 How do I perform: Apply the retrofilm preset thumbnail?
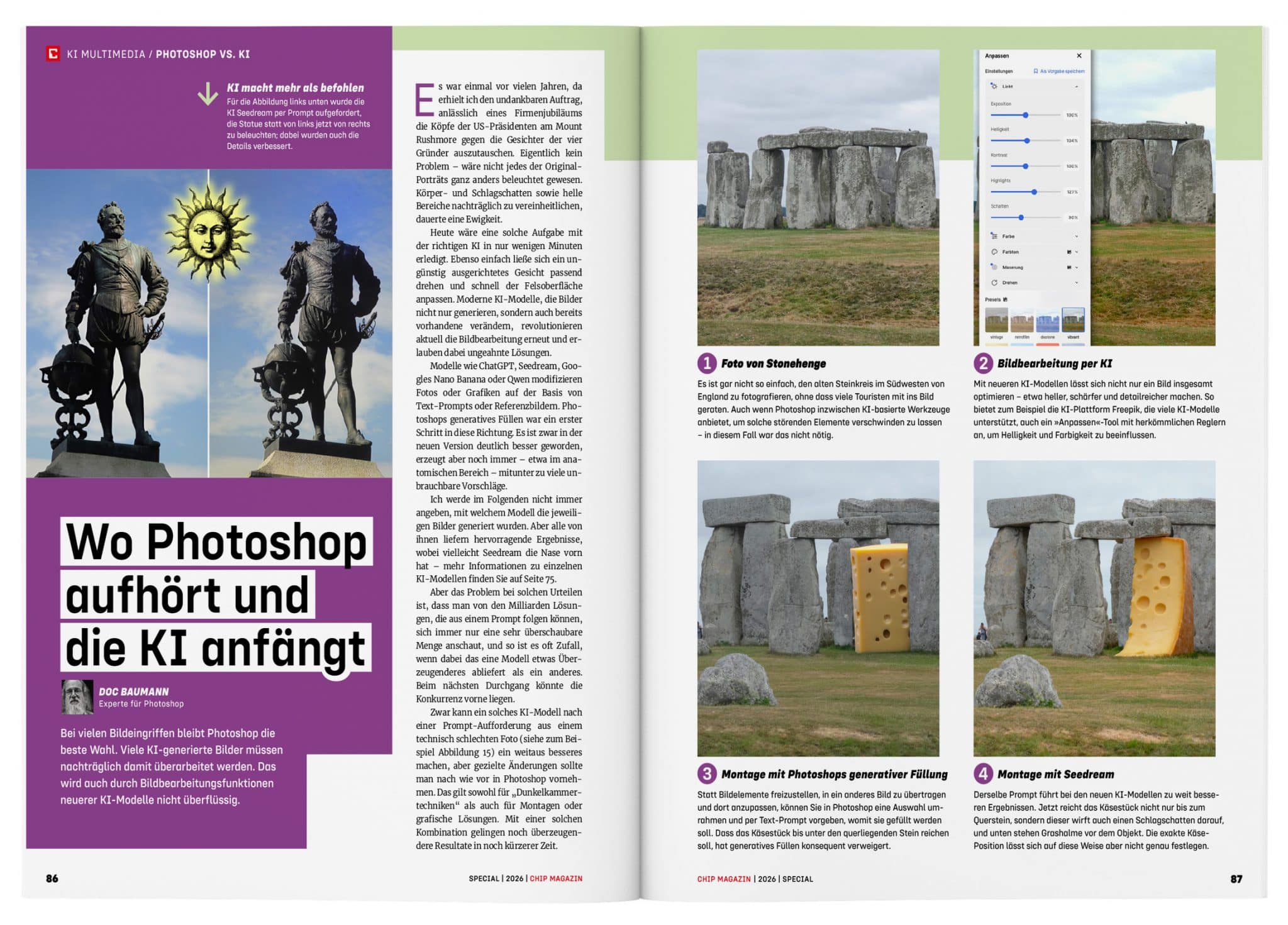tap(1022, 320)
